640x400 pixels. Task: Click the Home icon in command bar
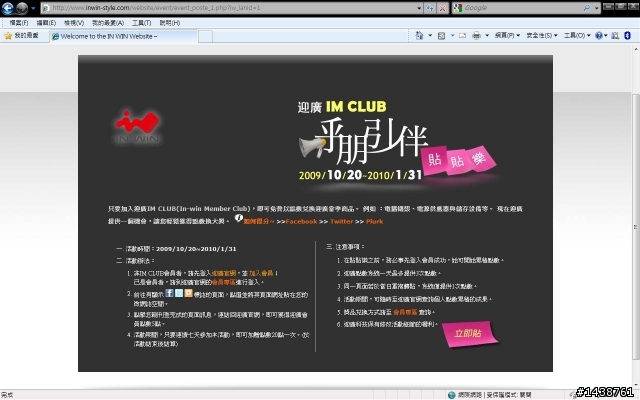point(419,36)
